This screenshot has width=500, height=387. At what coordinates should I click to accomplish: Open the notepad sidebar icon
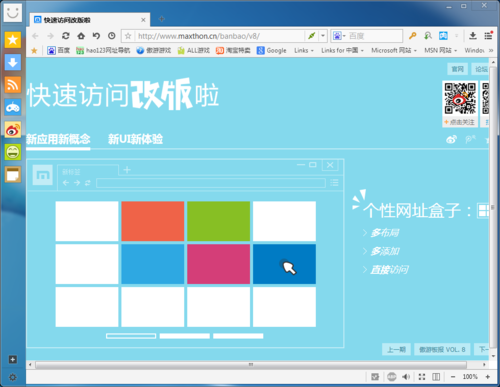(13, 175)
